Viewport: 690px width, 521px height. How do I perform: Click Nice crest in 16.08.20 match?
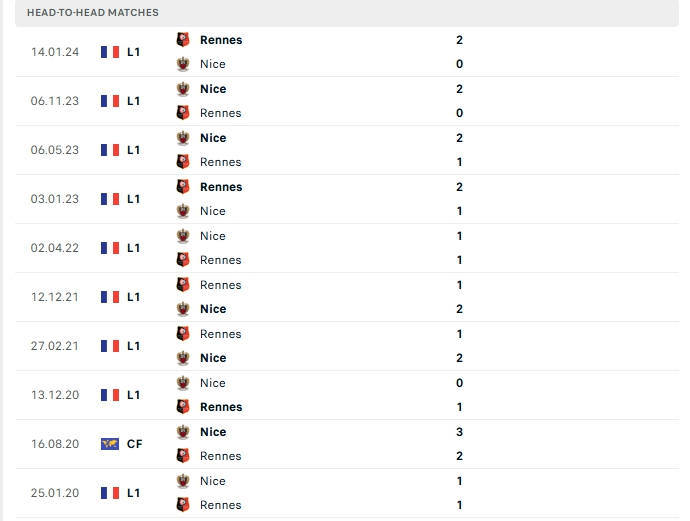click(x=182, y=432)
